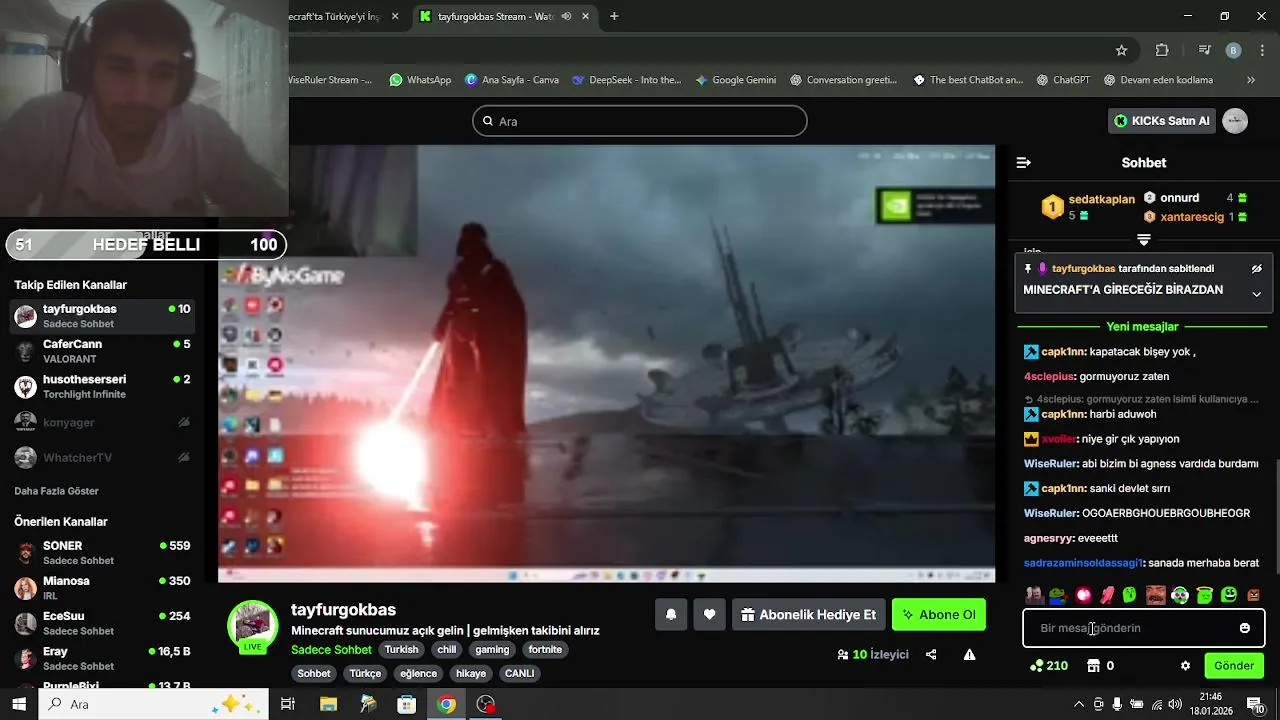
Task: Click the live stream video player
Action: click(606, 364)
